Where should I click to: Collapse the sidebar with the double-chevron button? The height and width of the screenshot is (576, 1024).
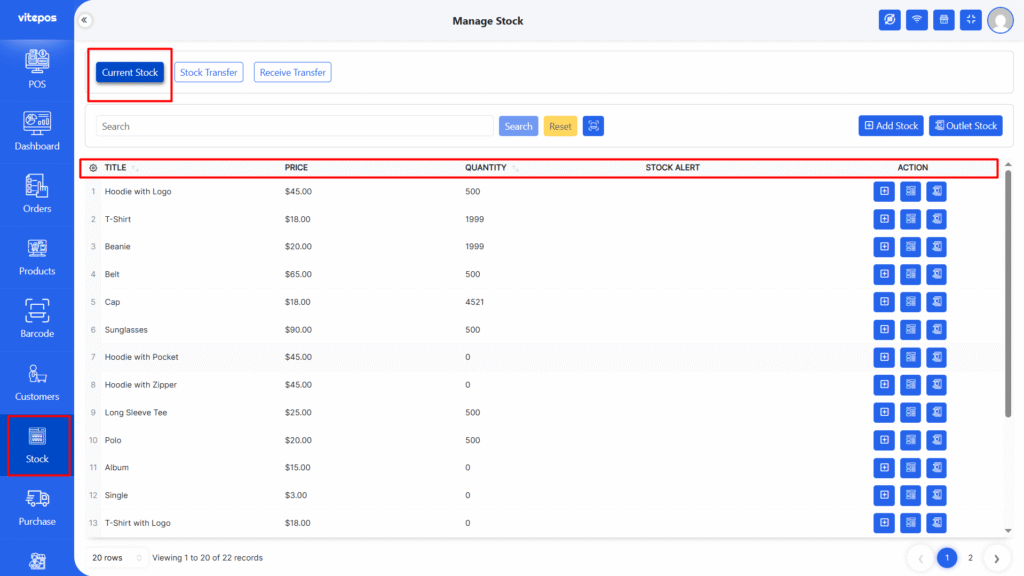(x=84, y=20)
